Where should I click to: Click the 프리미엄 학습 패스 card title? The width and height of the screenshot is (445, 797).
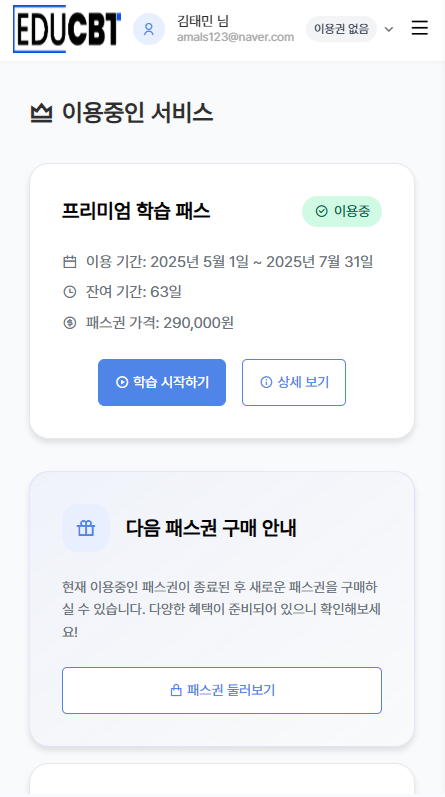click(136, 211)
